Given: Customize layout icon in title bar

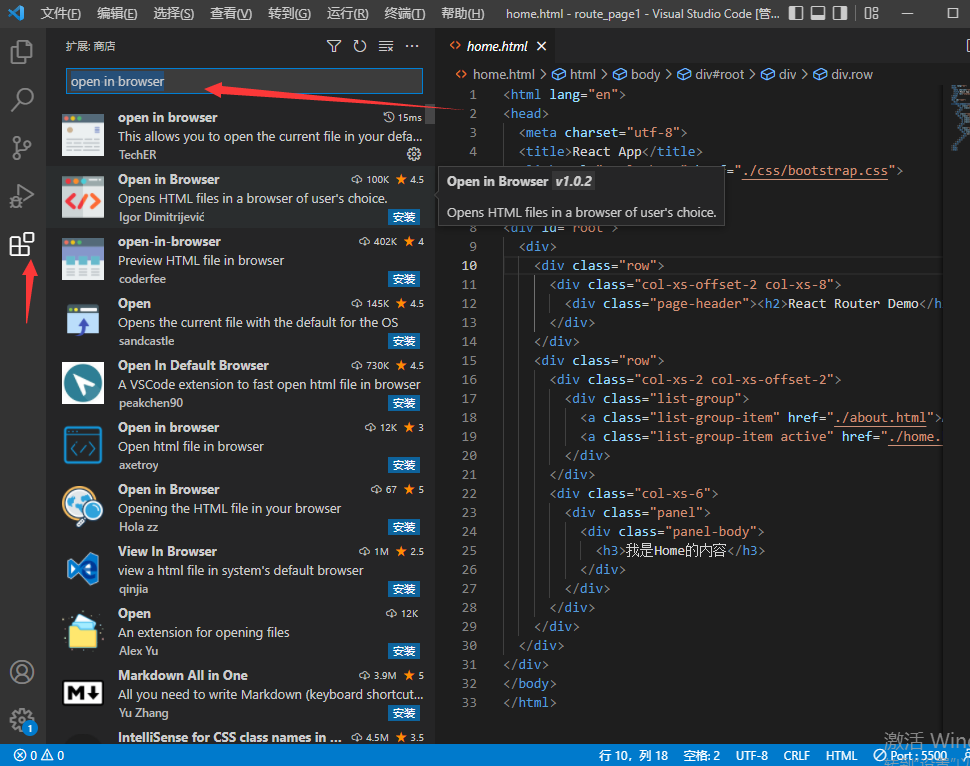Looking at the screenshot, I should [872, 13].
